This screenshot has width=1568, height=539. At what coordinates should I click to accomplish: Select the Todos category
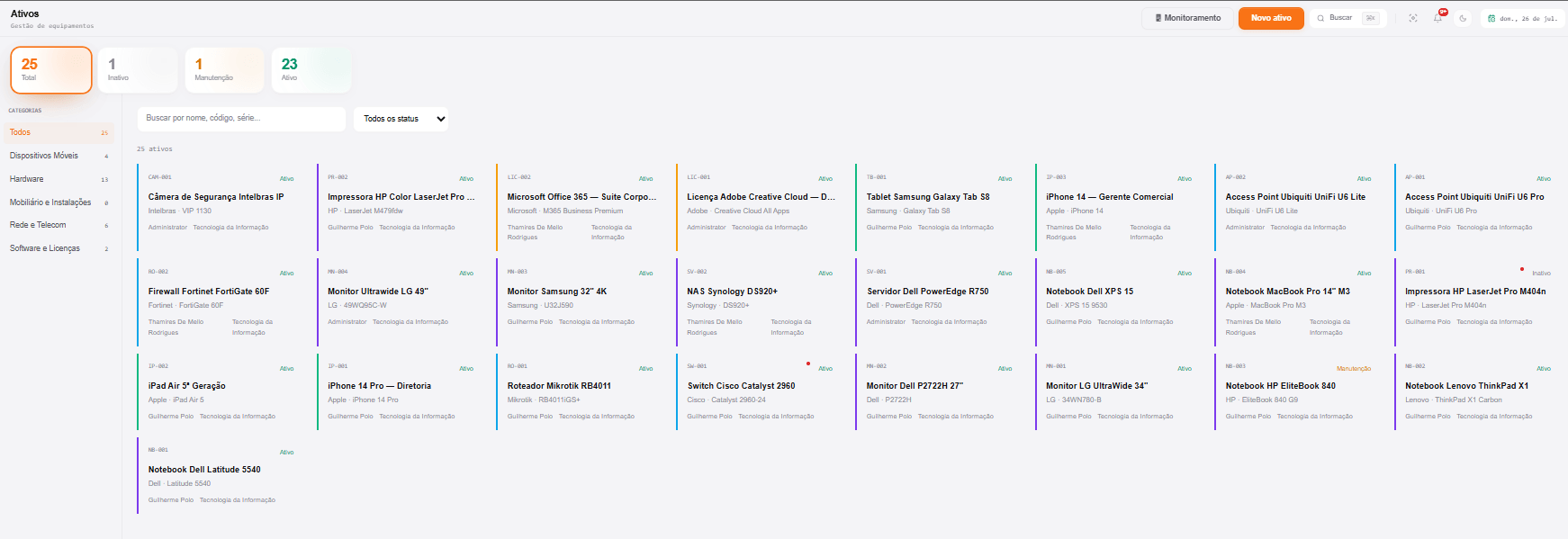(x=59, y=132)
